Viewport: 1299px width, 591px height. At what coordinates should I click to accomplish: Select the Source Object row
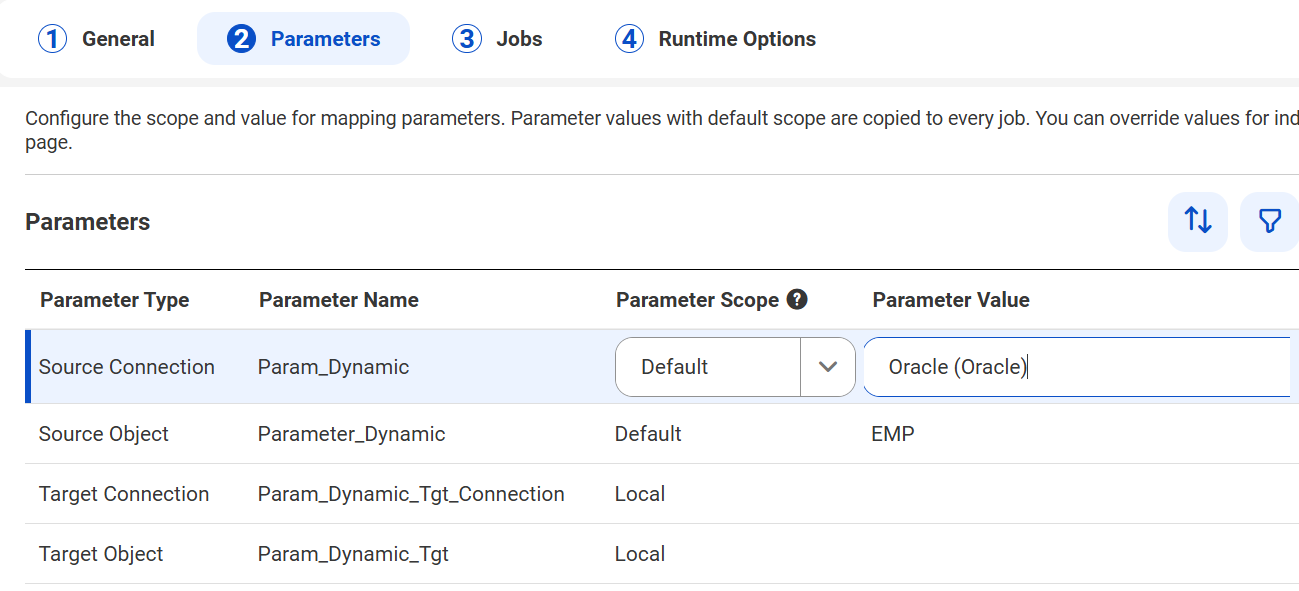[662, 434]
